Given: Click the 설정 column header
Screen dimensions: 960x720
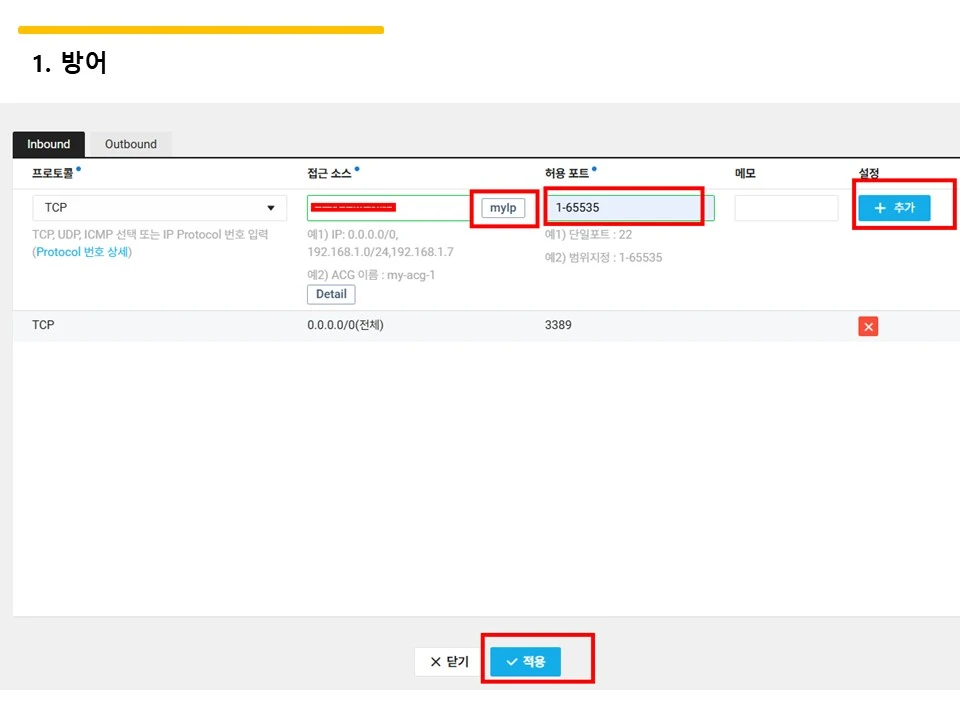Looking at the screenshot, I should [x=868, y=173].
